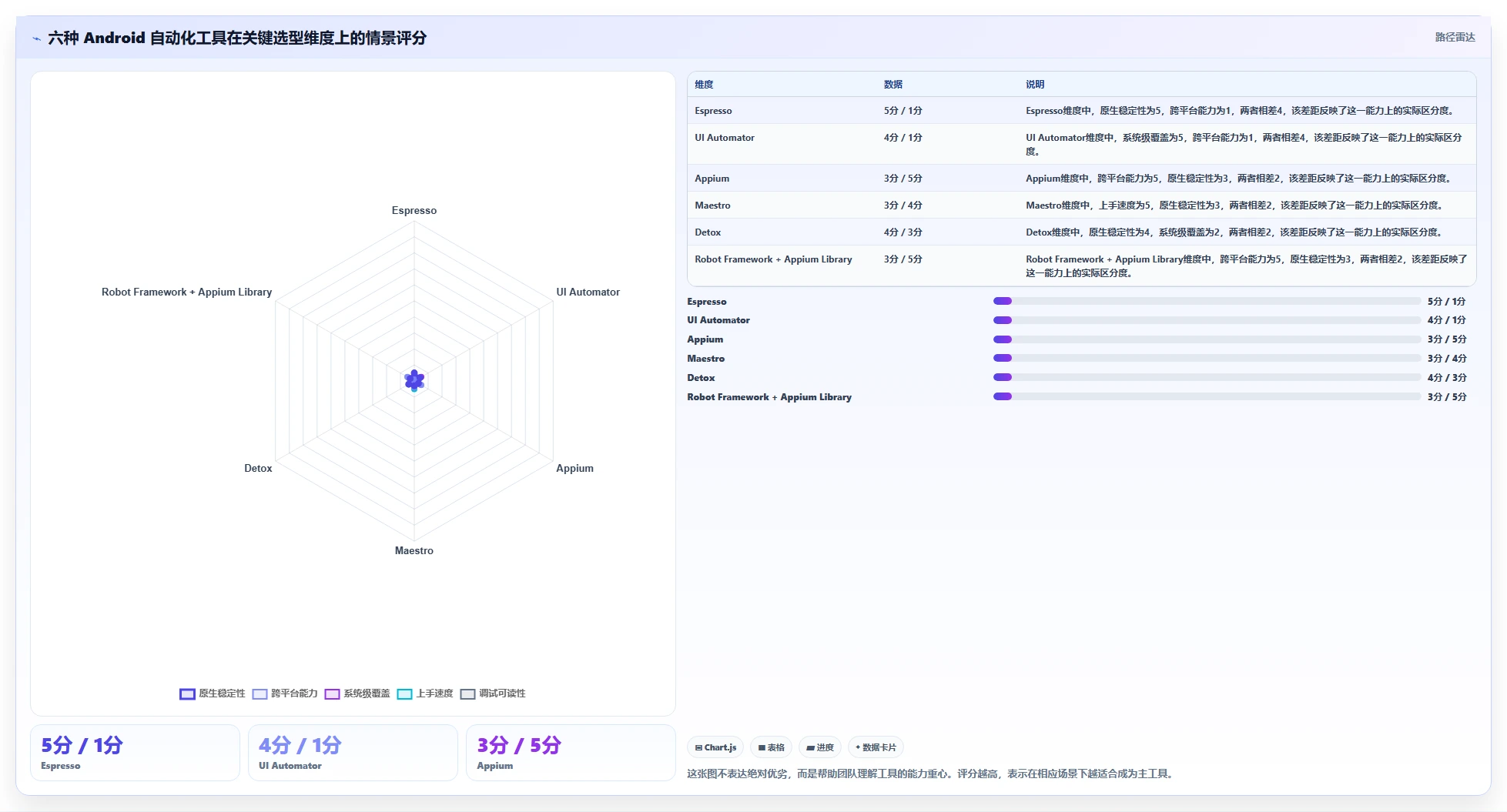The image size is (1507, 812).
Task: Click the Maestro radar axis label
Action: pyautogui.click(x=414, y=550)
